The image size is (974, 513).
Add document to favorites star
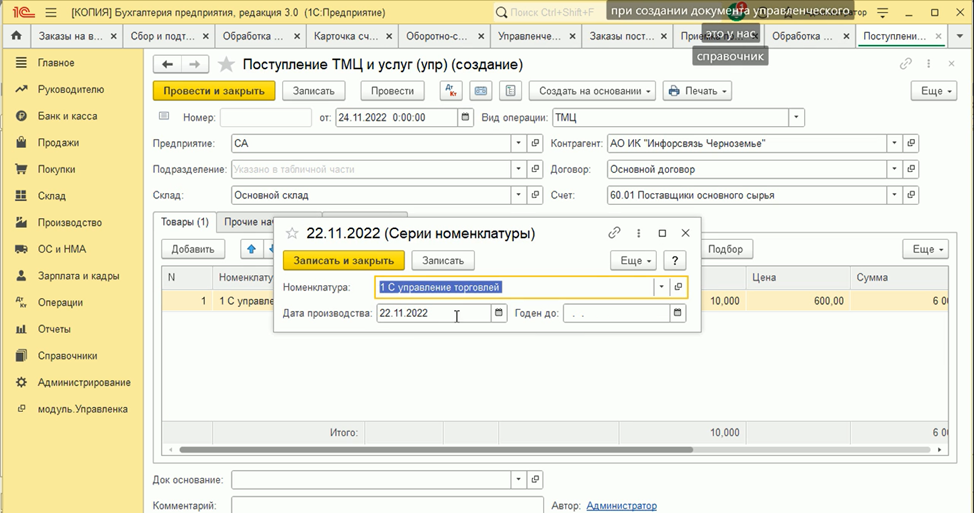(227, 64)
